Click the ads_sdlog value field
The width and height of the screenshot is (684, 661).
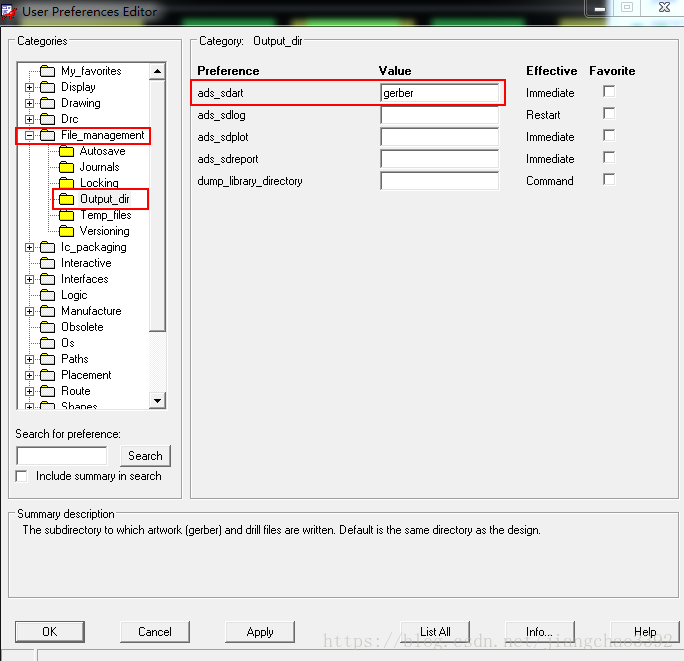click(x=440, y=115)
